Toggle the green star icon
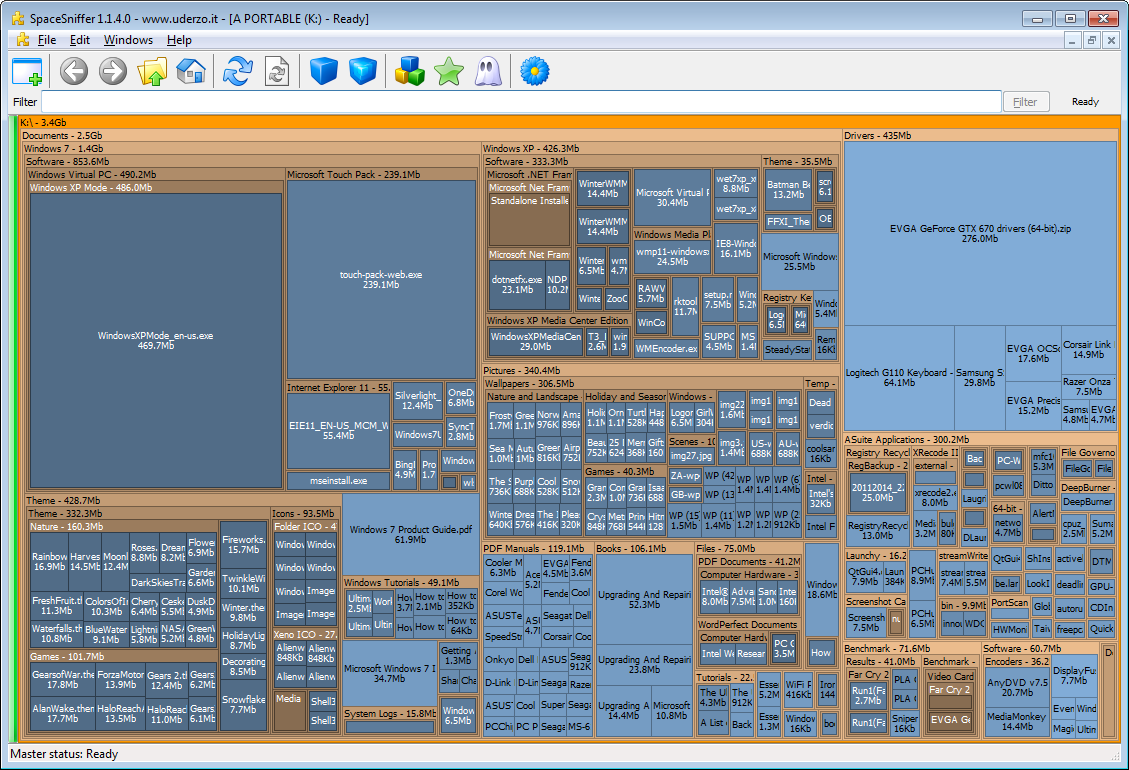This screenshot has height=770, width=1129. (449, 71)
